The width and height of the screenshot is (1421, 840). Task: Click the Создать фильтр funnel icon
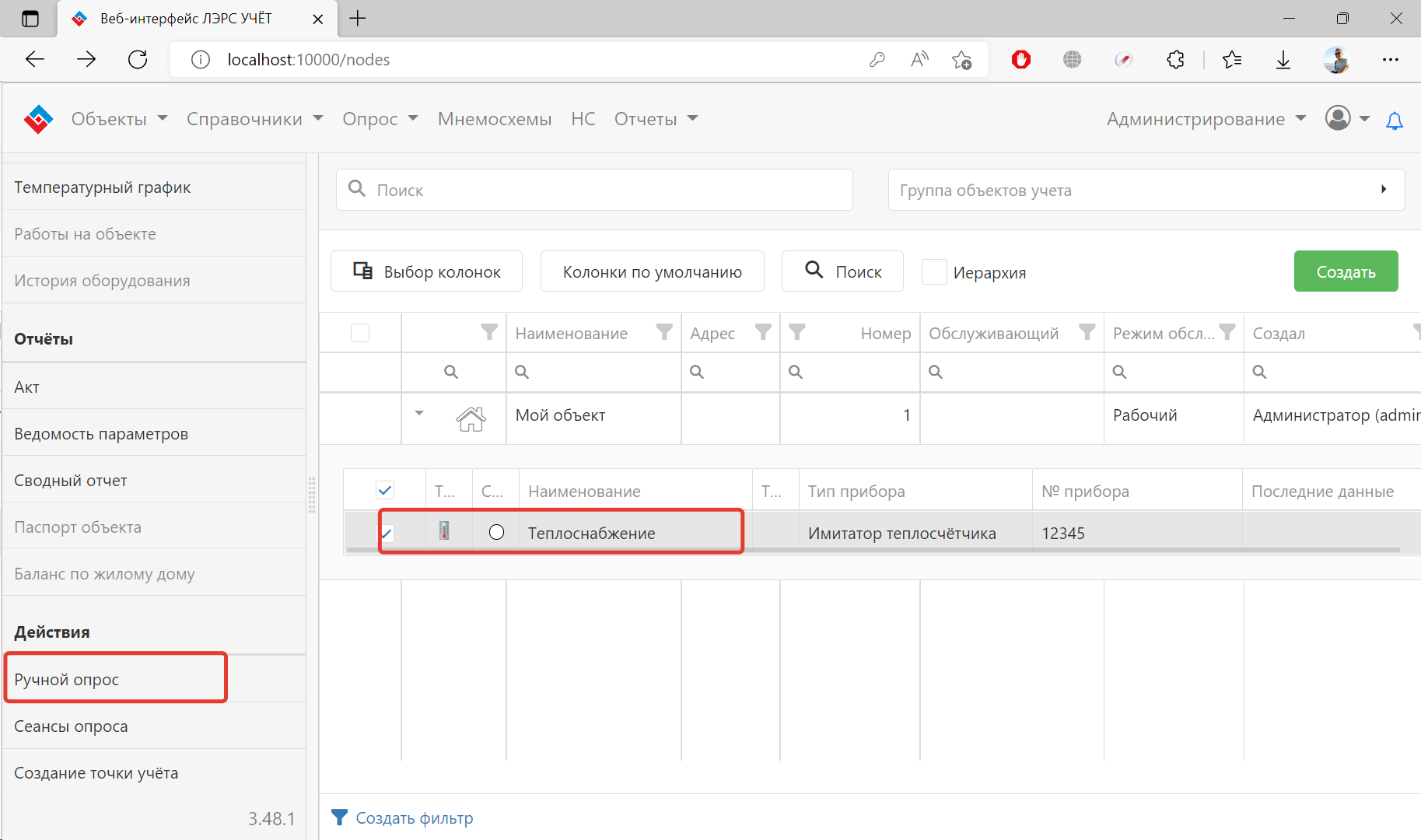point(339,817)
